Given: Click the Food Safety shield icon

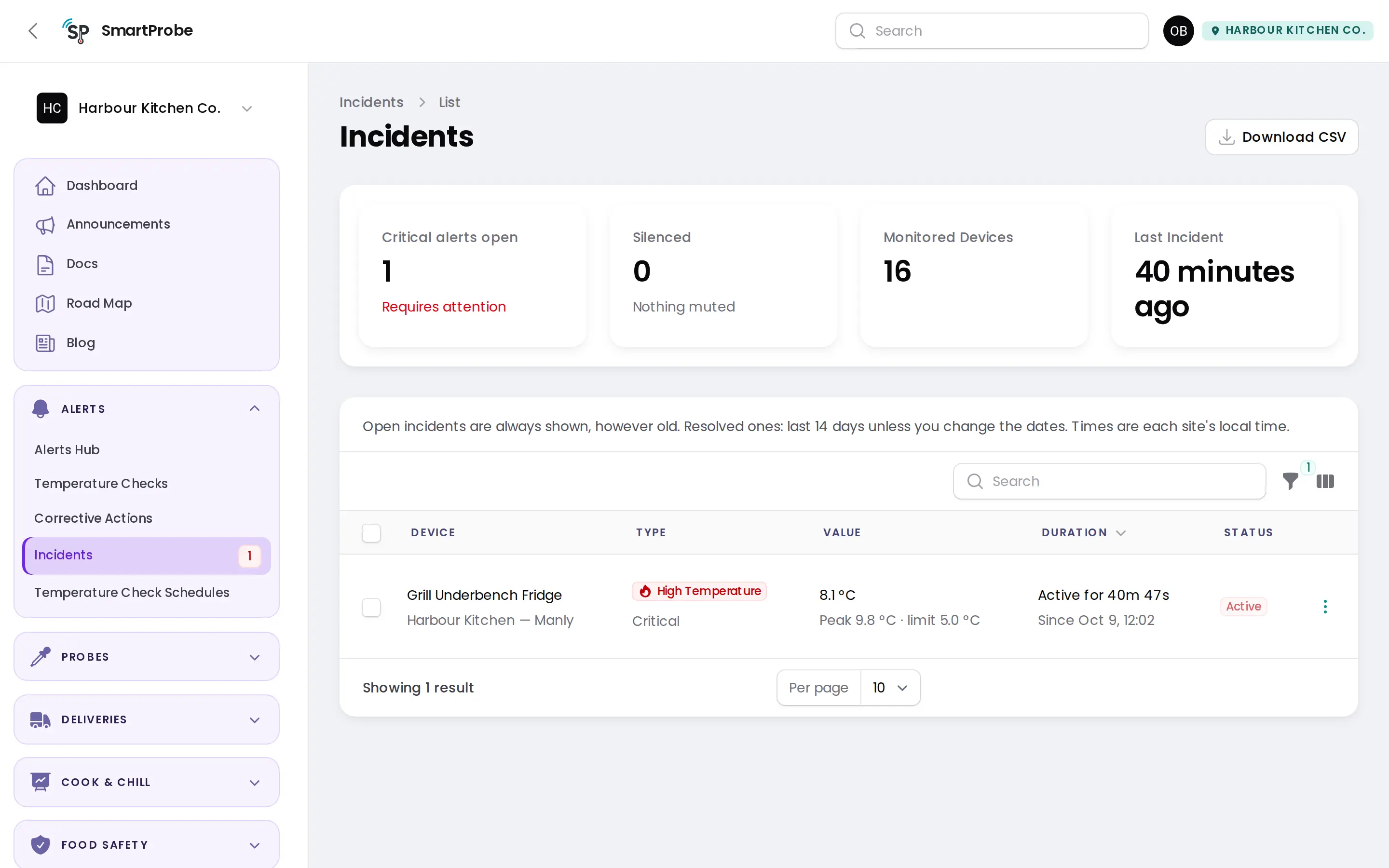Looking at the screenshot, I should coord(40,844).
